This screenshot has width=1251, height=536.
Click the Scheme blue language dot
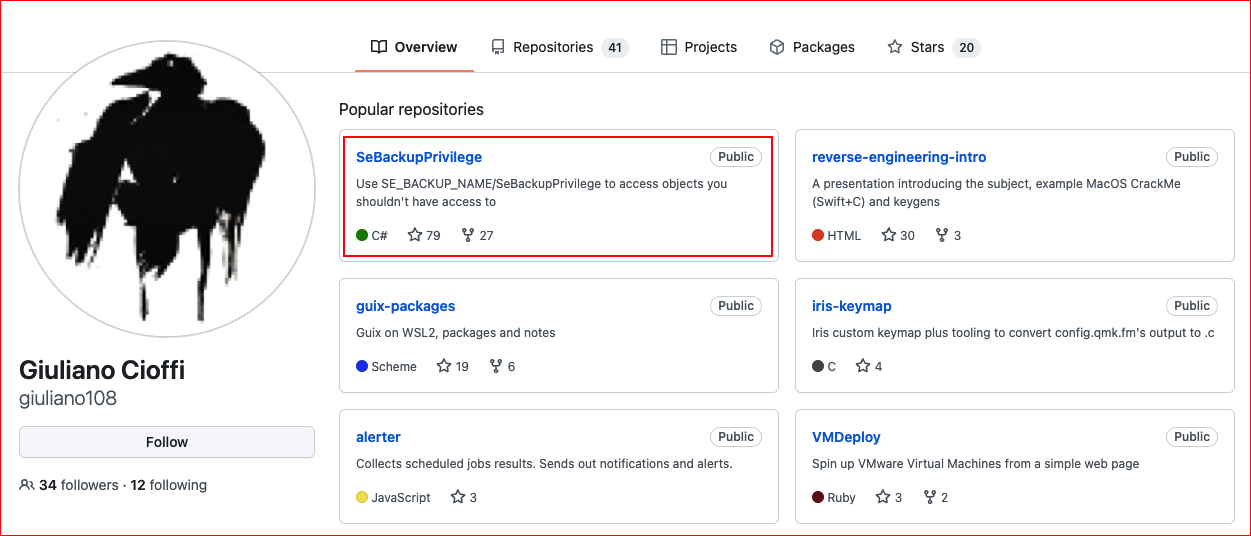362,366
